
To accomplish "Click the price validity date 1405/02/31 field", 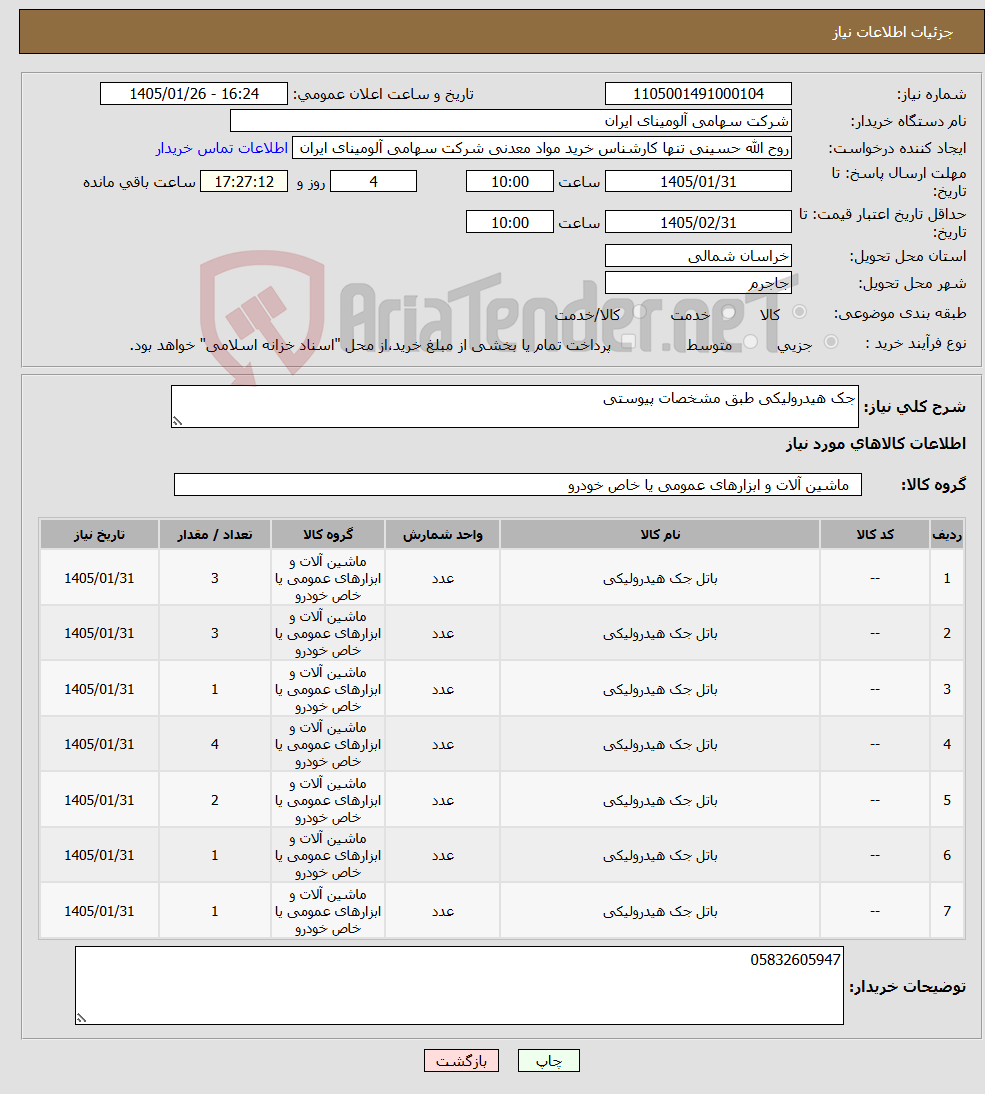I will [698, 222].
